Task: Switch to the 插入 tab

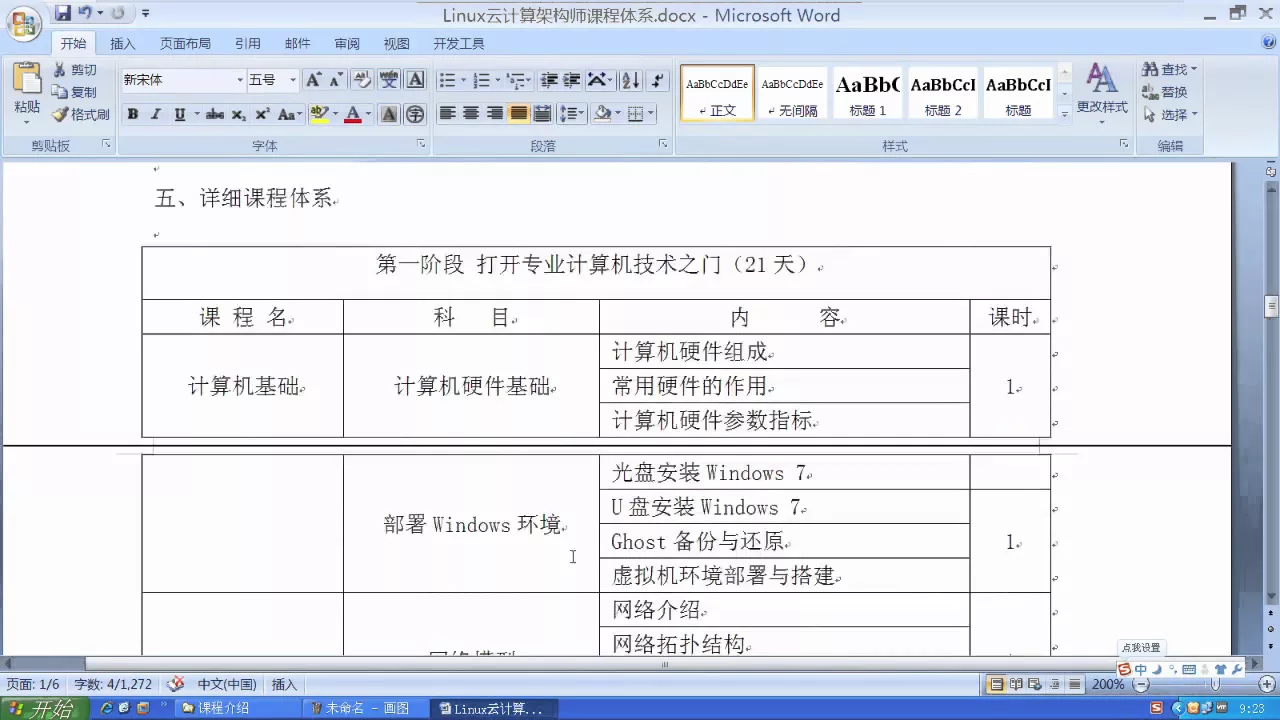Action: (x=122, y=43)
